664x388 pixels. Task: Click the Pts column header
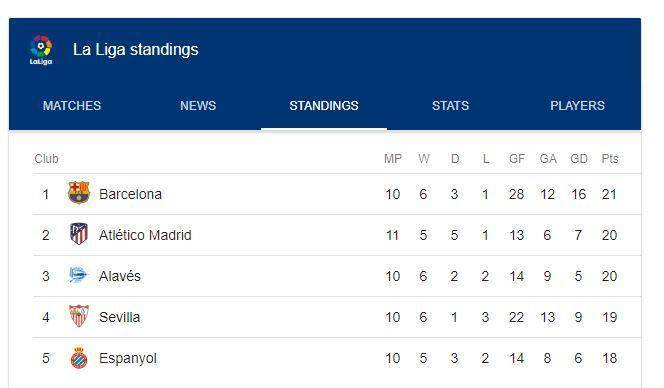(x=610, y=159)
